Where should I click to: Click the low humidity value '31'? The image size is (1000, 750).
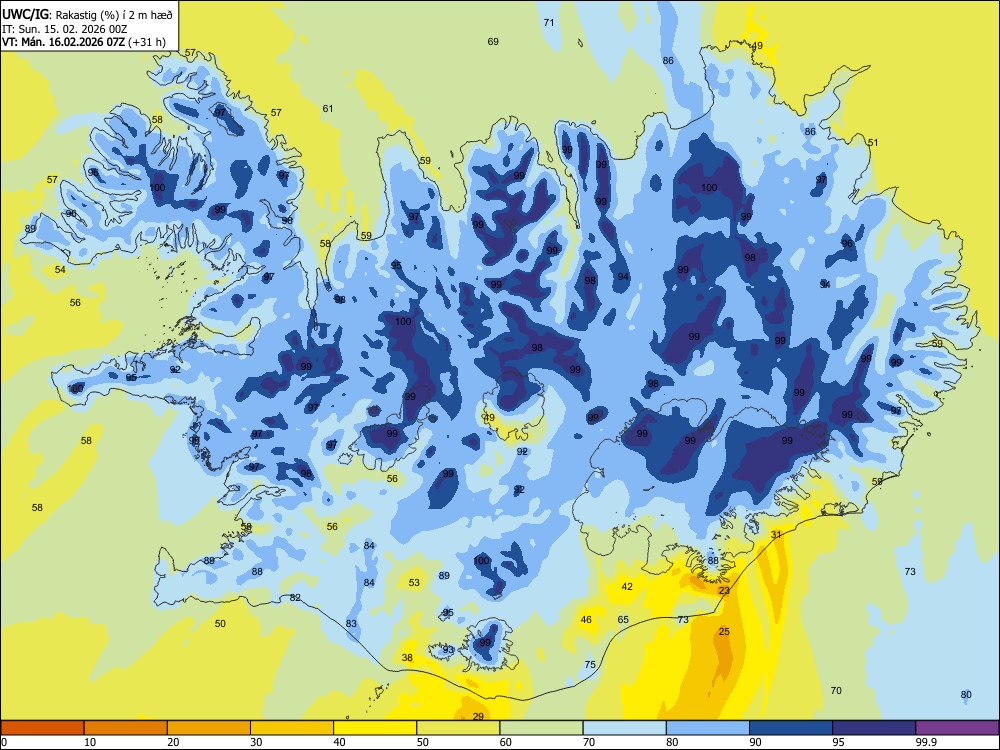[776, 534]
